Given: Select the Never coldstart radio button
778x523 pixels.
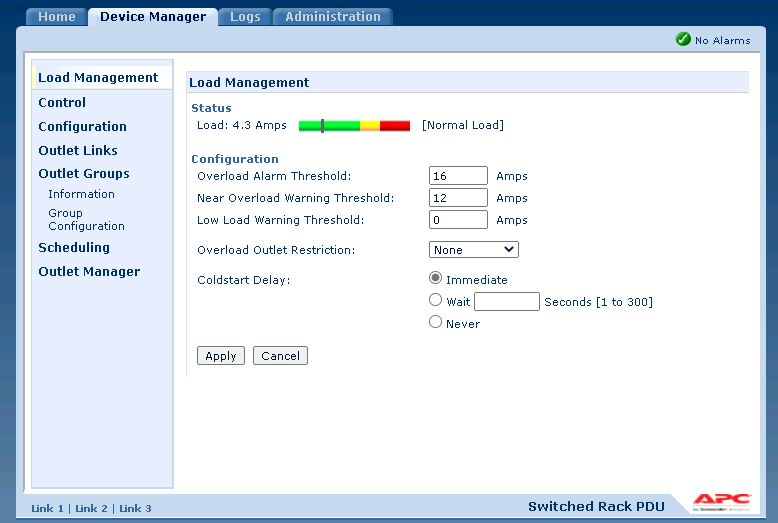Looking at the screenshot, I should pyautogui.click(x=435, y=322).
